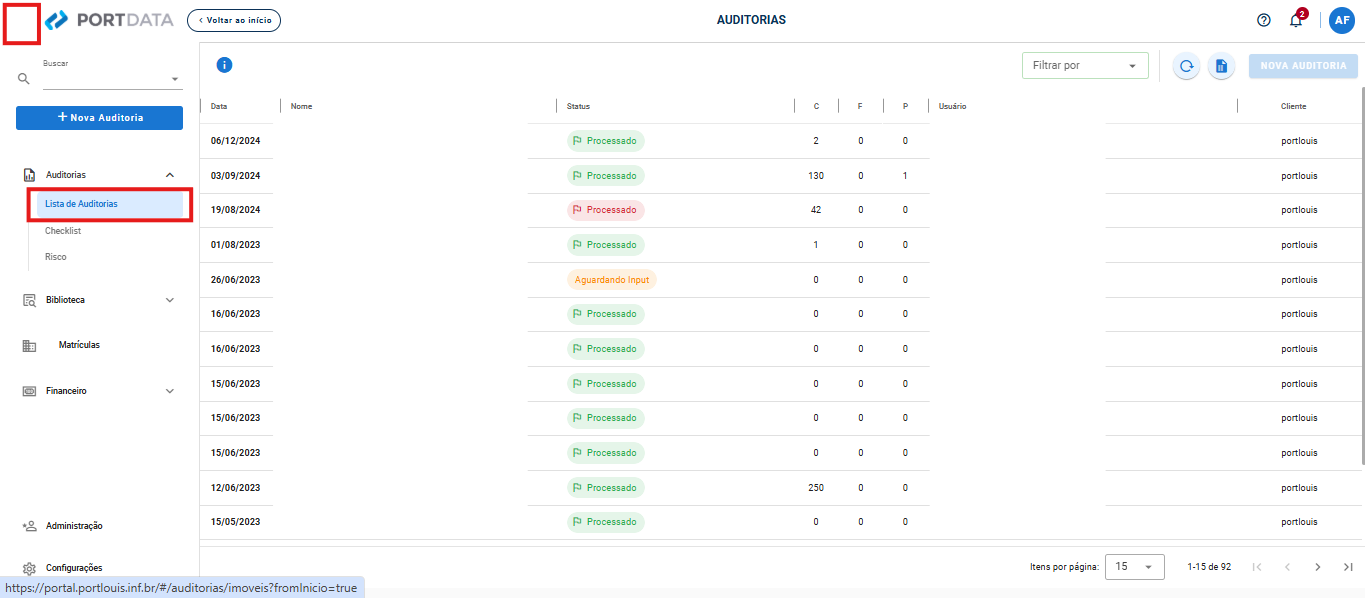The height and width of the screenshot is (598, 1365).
Task: Open the AF user avatar menu
Action: tap(1342, 20)
